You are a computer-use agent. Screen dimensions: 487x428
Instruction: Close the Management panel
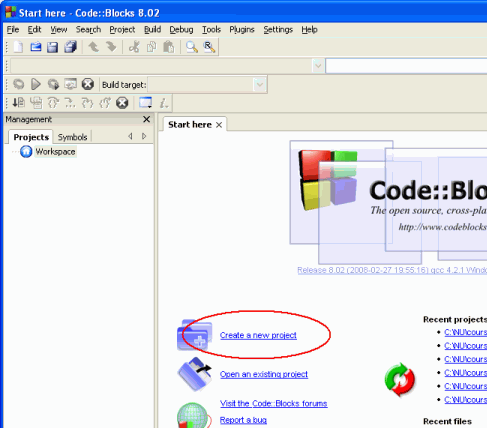(146, 119)
